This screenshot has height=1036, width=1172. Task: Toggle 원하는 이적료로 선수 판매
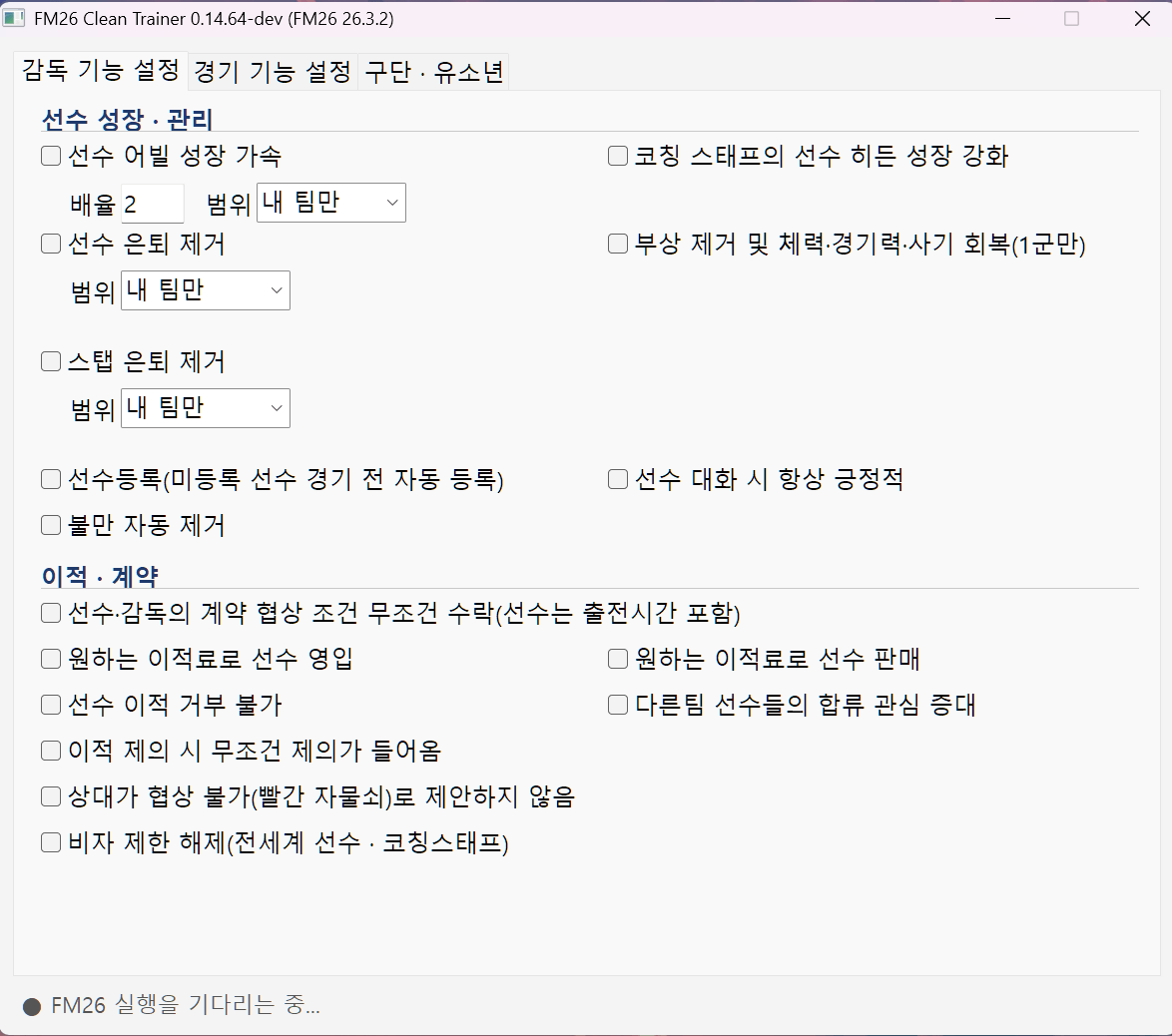pyautogui.click(x=617, y=659)
